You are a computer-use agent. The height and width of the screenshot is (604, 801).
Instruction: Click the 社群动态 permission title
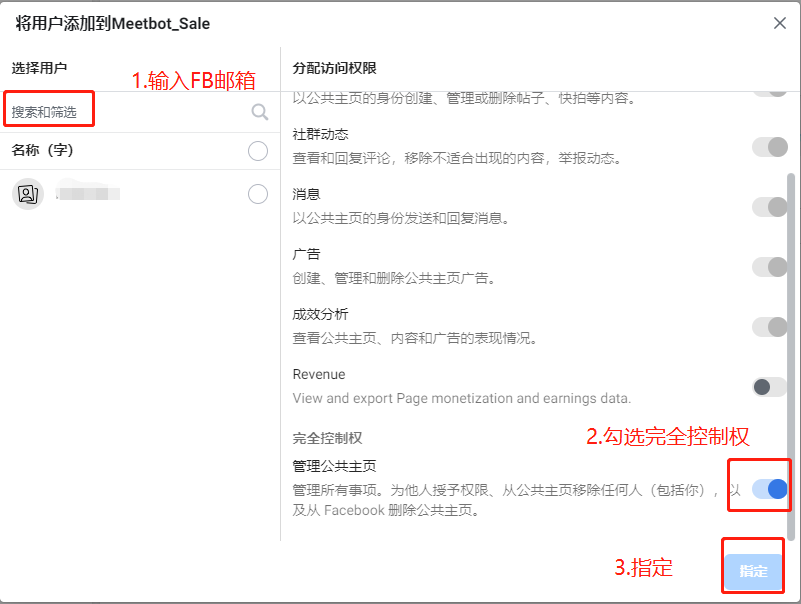[x=320, y=134]
